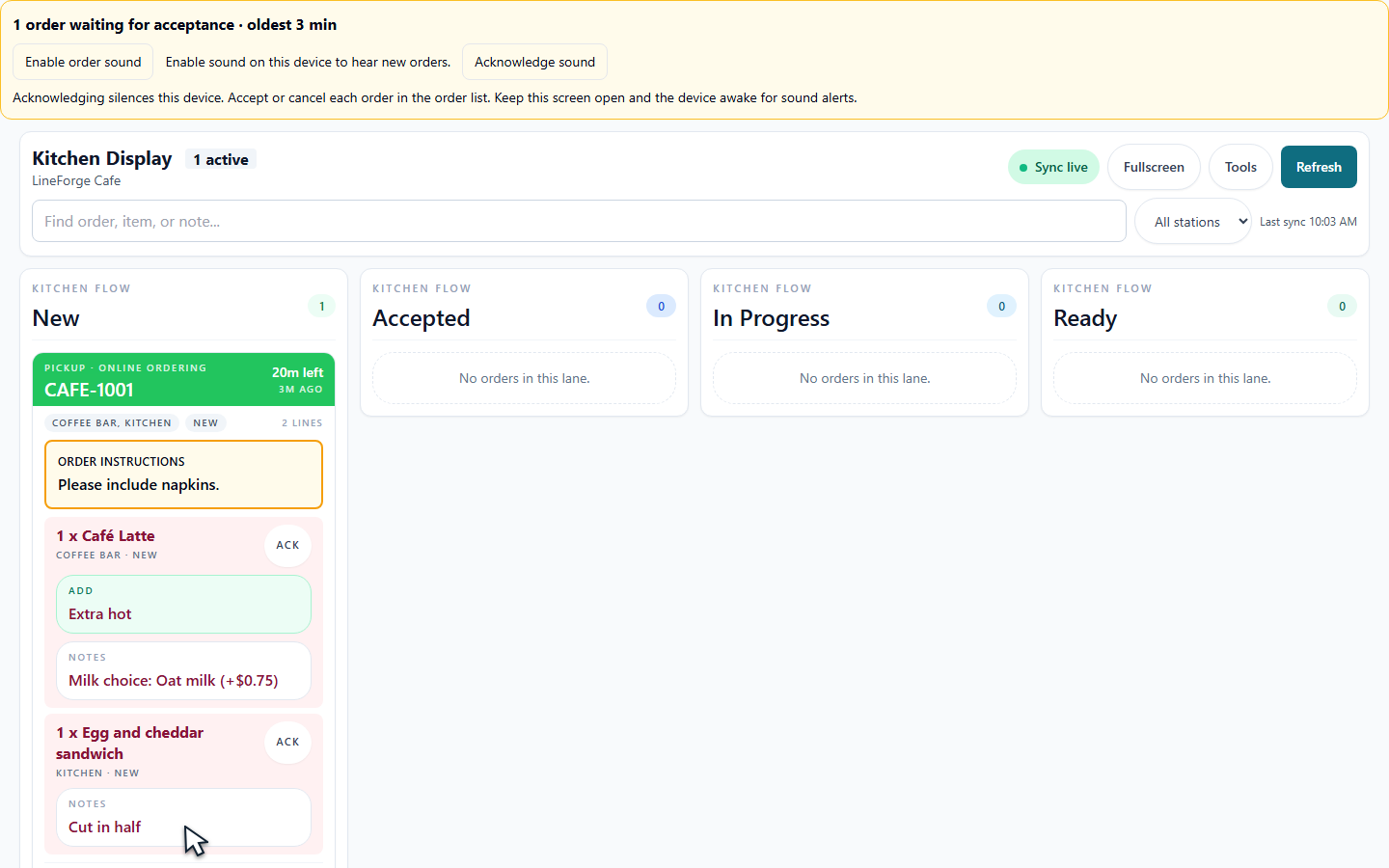Click the '2 LINES' label
The image size is (1389, 868).
(x=302, y=422)
